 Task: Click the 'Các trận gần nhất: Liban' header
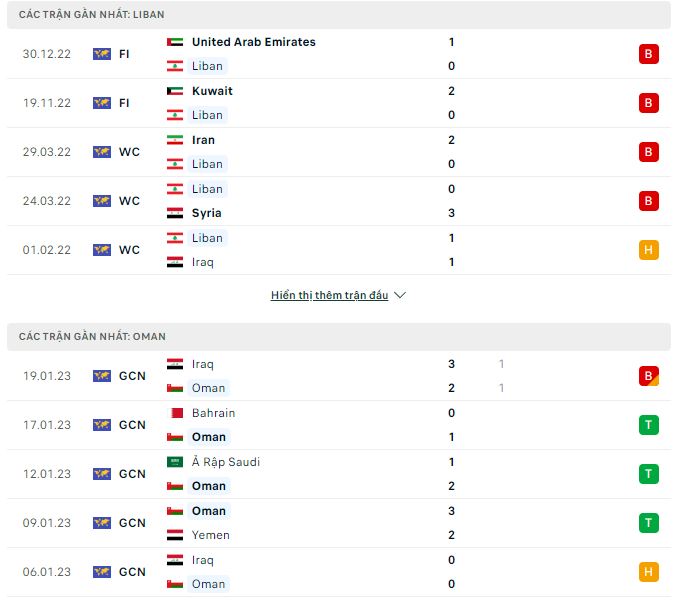click(x=92, y=15)
